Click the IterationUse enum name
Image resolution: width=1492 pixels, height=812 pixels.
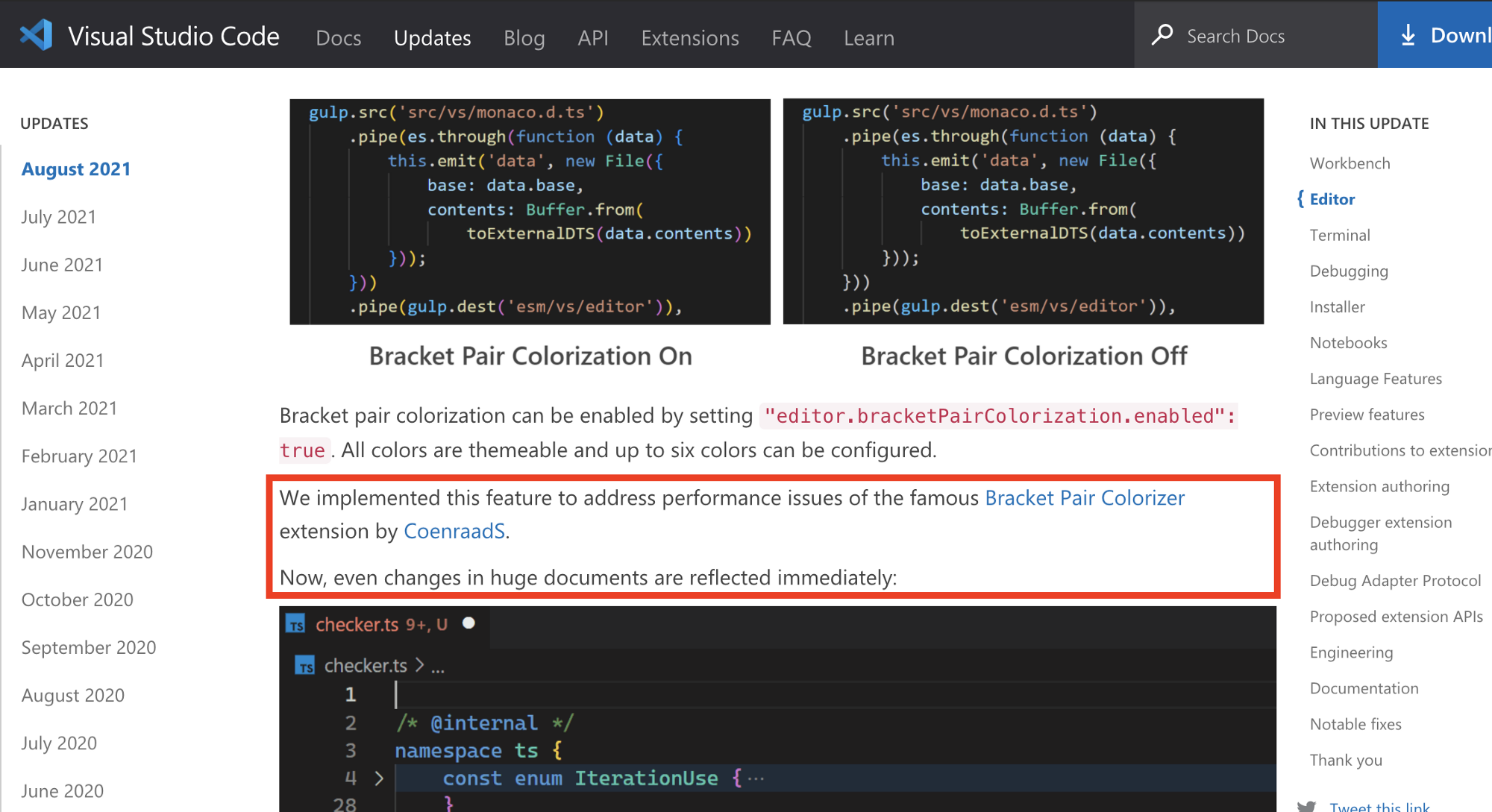[x=646, y=778]
